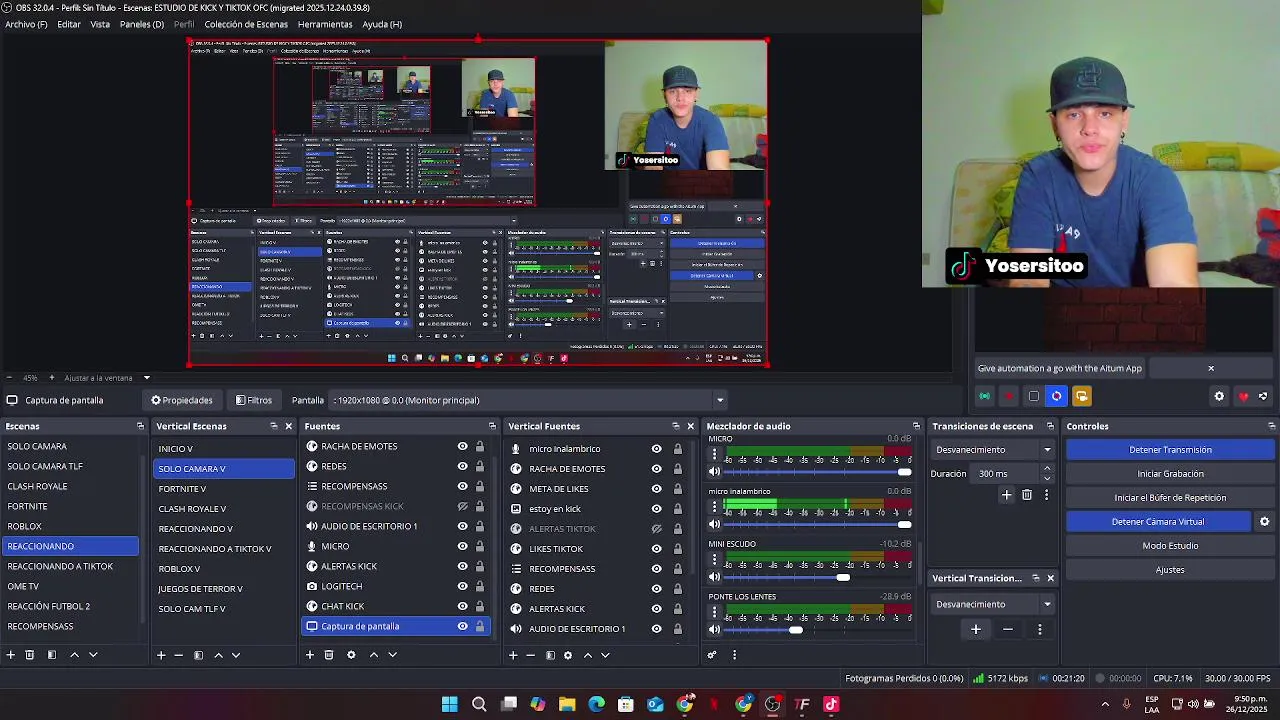This screenshot has width=1280, height=720.
Task: Click Iniciar el Búfer de Repetición
Action: pyautogui.click(x=1170, y=498)
